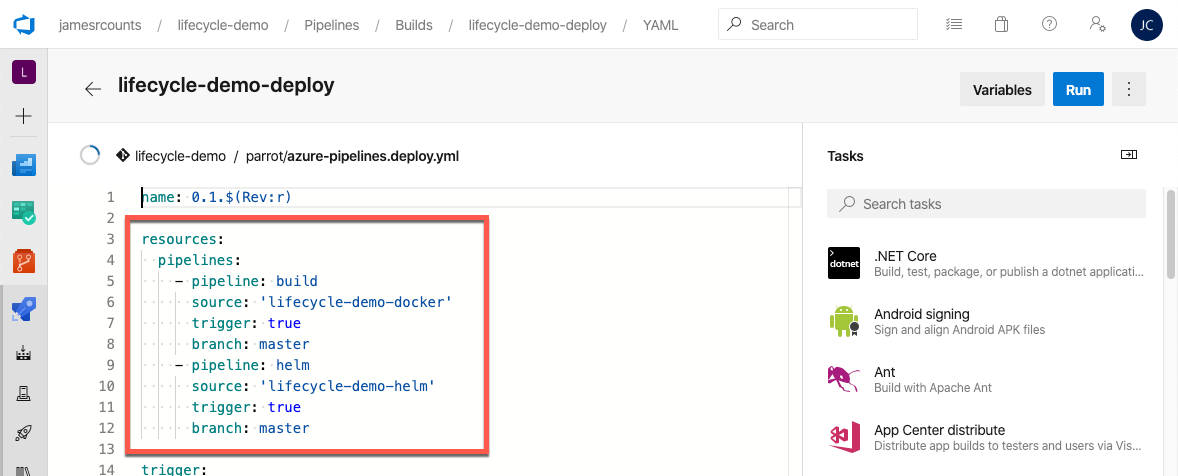Viewport: 1178px width, 476px height.
Task: Click azure-pipelines.deploy.yml file name
Action: pyautogui.click(x=373, y=156)
